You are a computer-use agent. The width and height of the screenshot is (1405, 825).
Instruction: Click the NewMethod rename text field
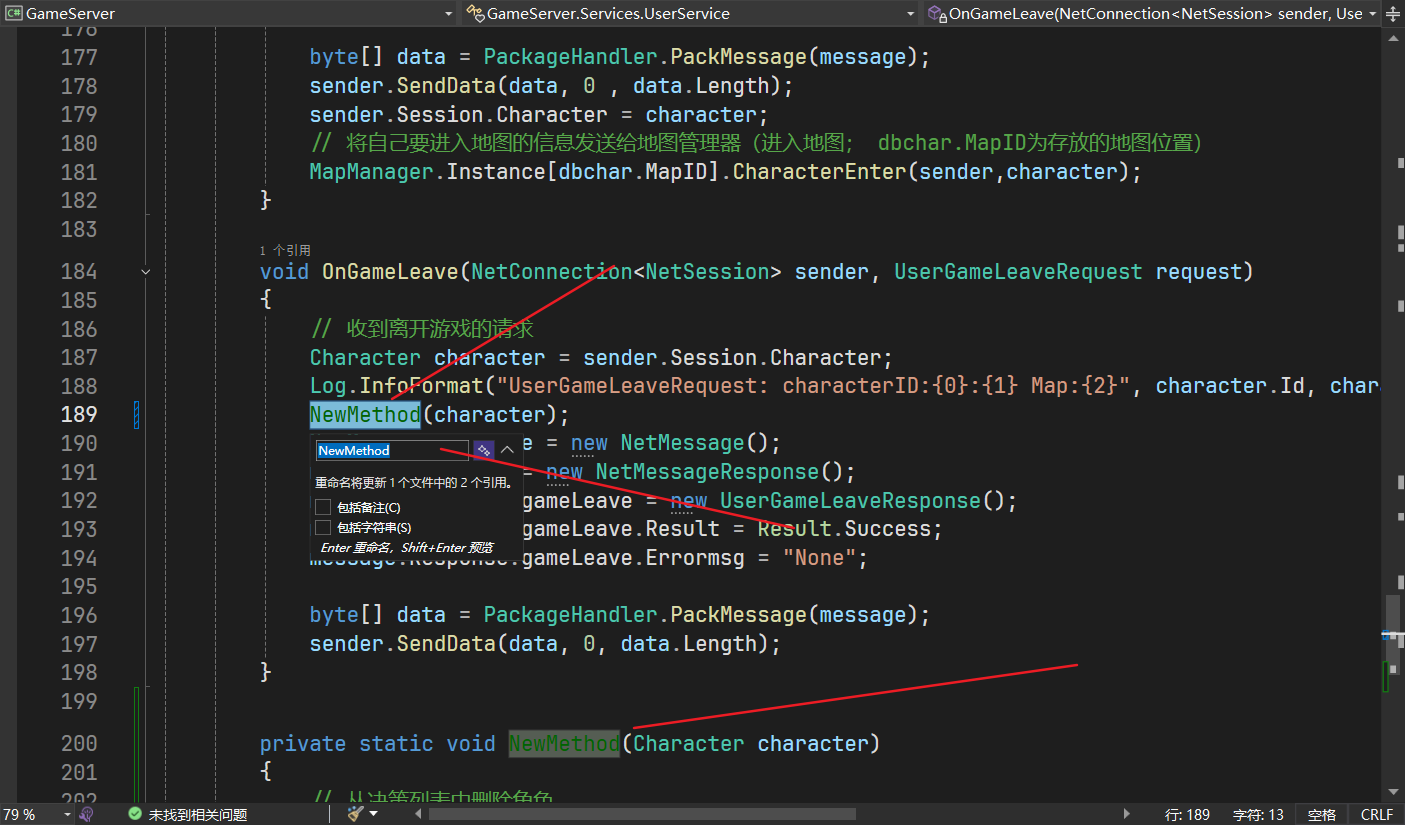click(x=391, y=451)
